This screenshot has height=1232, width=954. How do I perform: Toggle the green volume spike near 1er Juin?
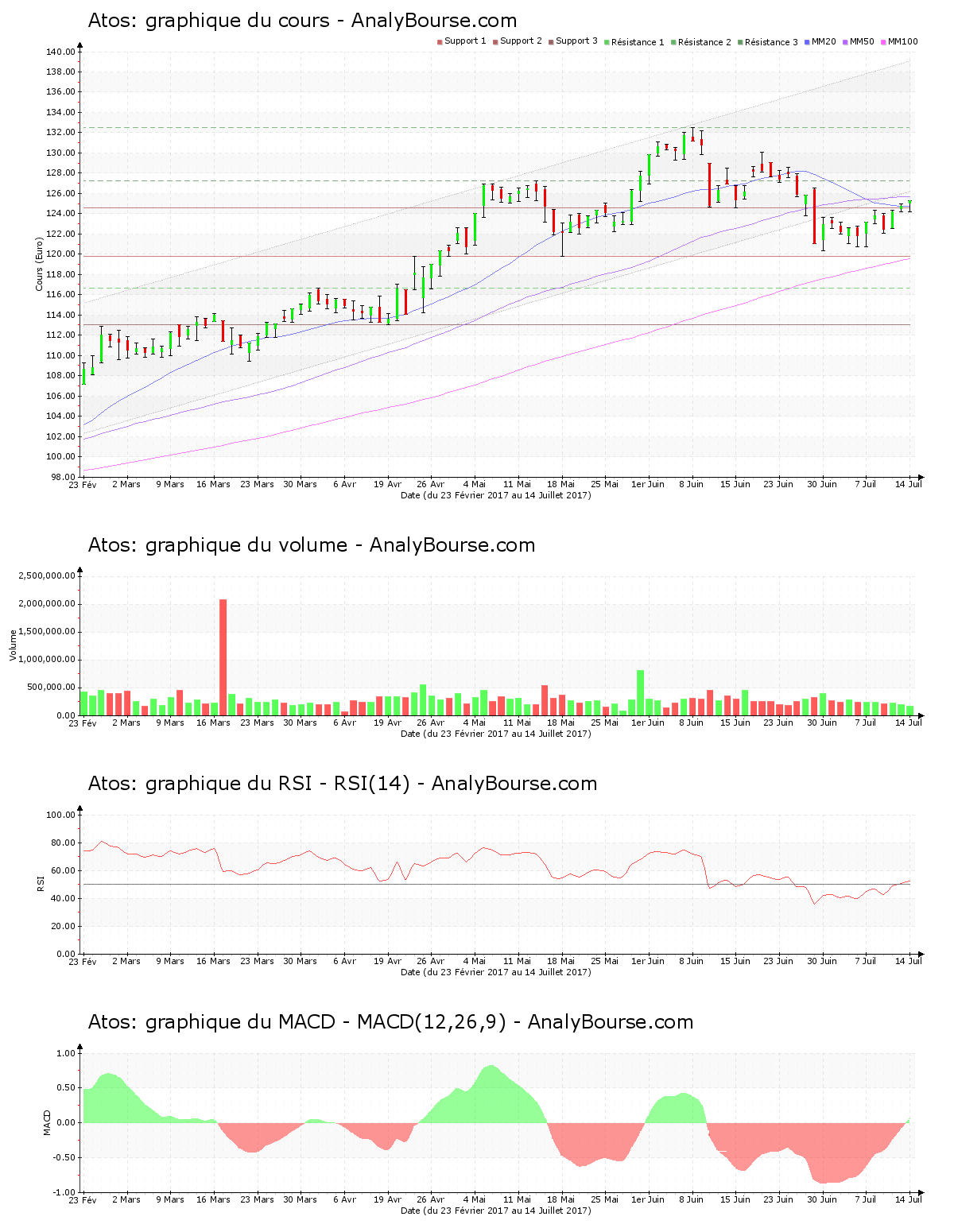pos(638,692)
